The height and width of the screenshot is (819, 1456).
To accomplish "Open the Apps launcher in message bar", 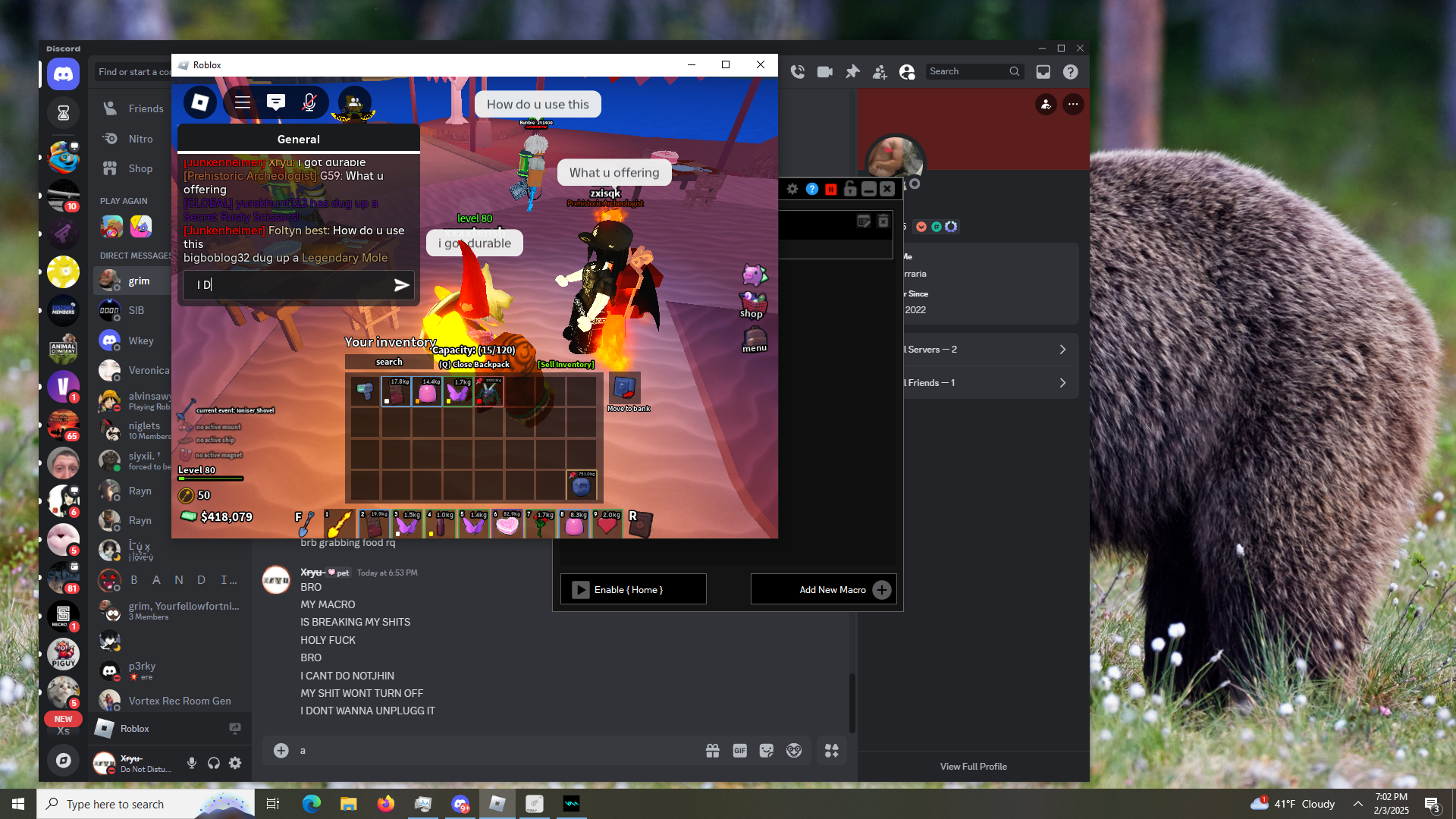I will pos(832,751).
